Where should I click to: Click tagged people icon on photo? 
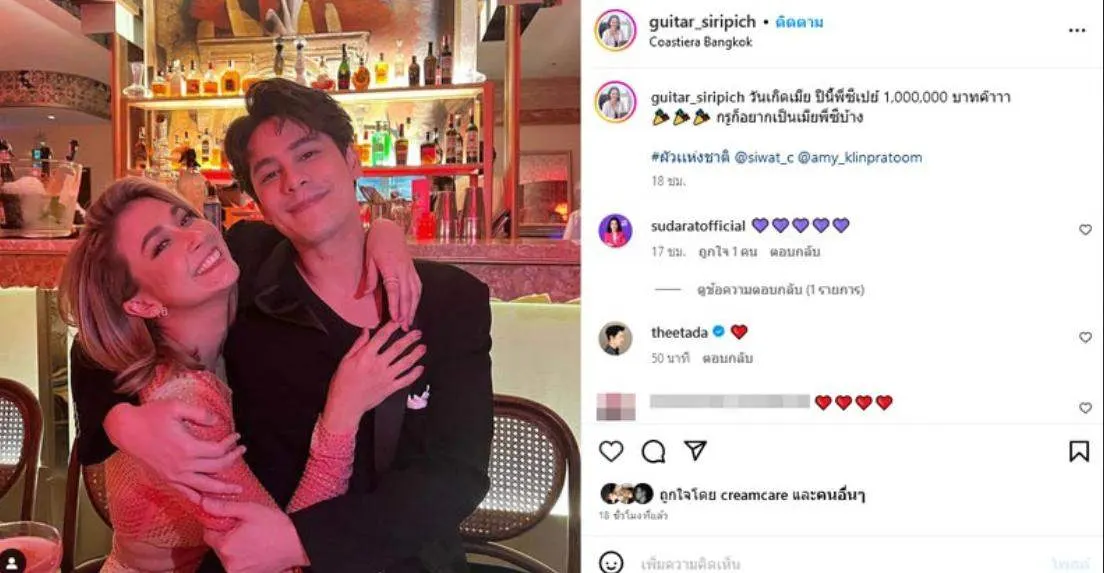[13, 562]
